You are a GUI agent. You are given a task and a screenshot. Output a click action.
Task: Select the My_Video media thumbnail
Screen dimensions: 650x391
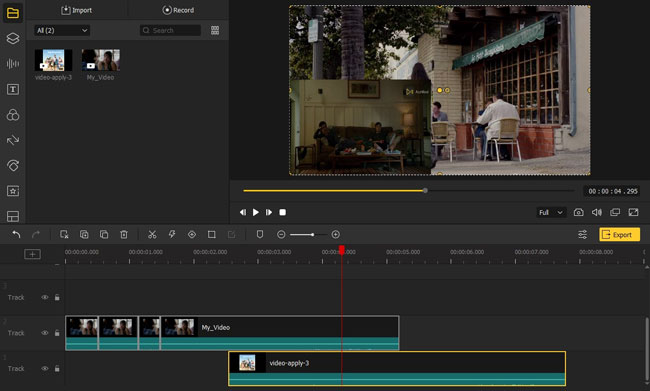pos(101,60)
